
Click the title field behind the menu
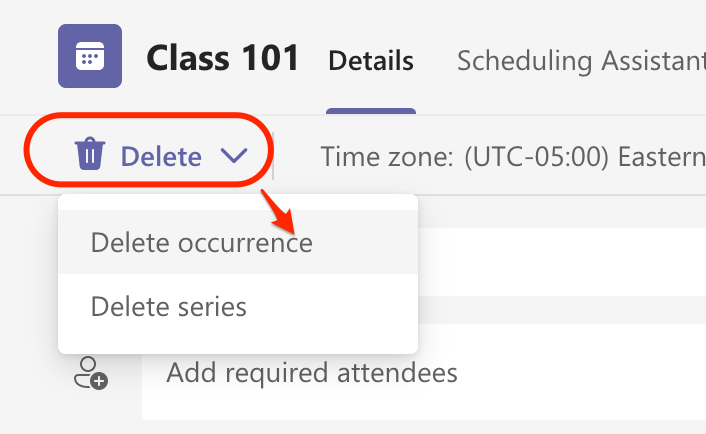(562, 262)
